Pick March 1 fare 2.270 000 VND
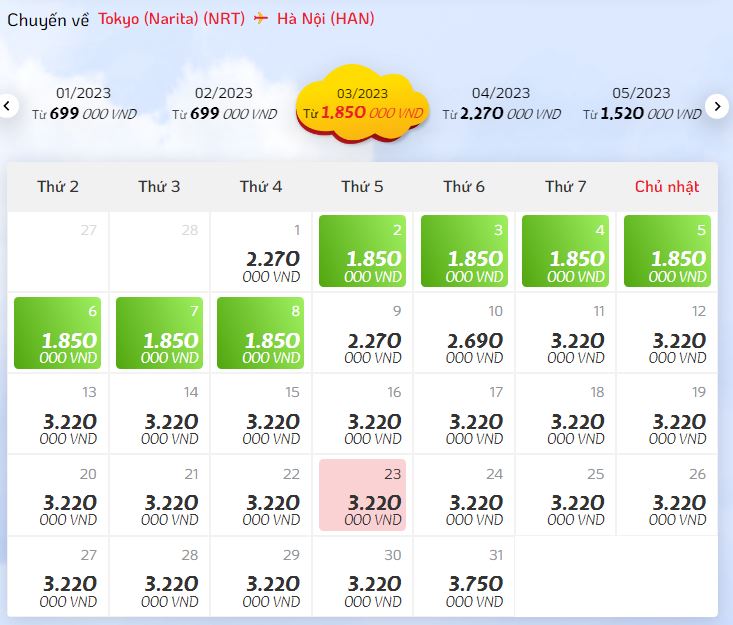Image resolution: width=733 pixels, height=625 pixels. (x=261, y=251)
